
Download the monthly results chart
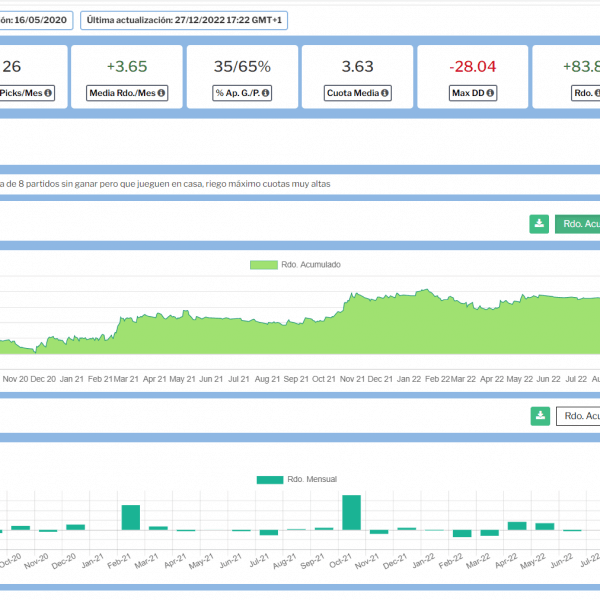(540, 416)
